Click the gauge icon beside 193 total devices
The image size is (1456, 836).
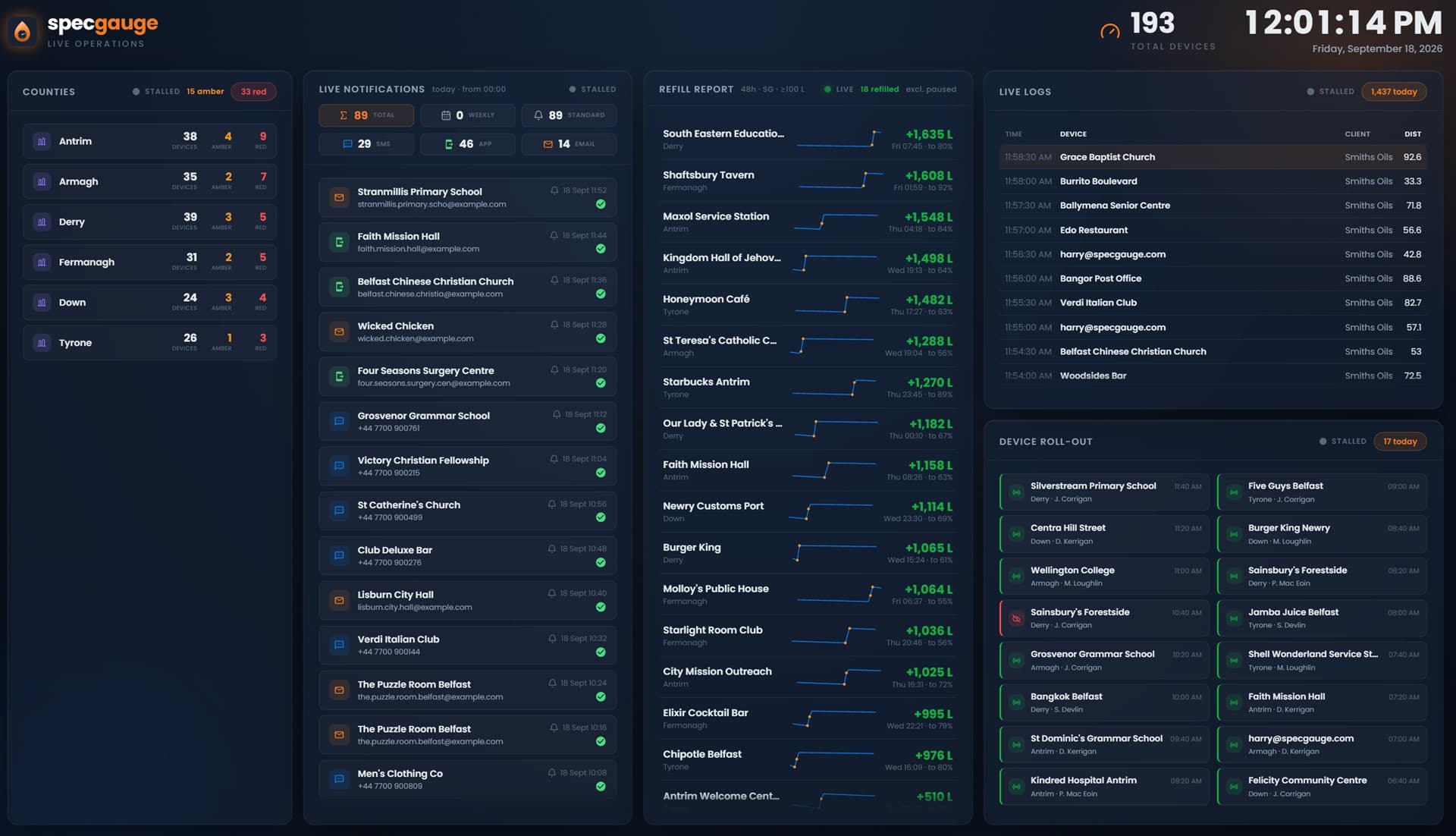click(1109, 31)
